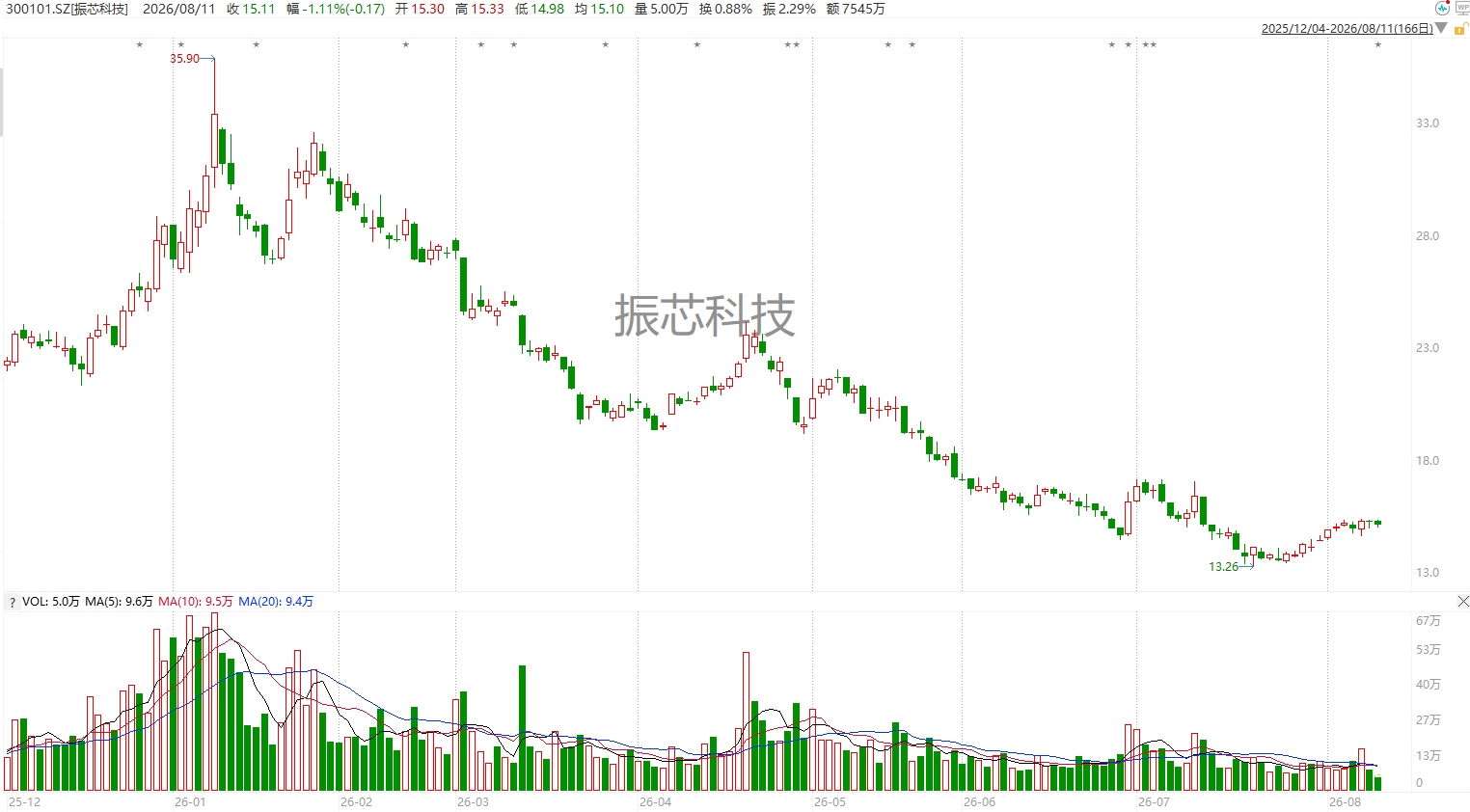Click the stock code 300101.SZ[振芯科技]
The width and height of the screenshot is (1470, 812).
pyautogui.click(x=67, y=9)
